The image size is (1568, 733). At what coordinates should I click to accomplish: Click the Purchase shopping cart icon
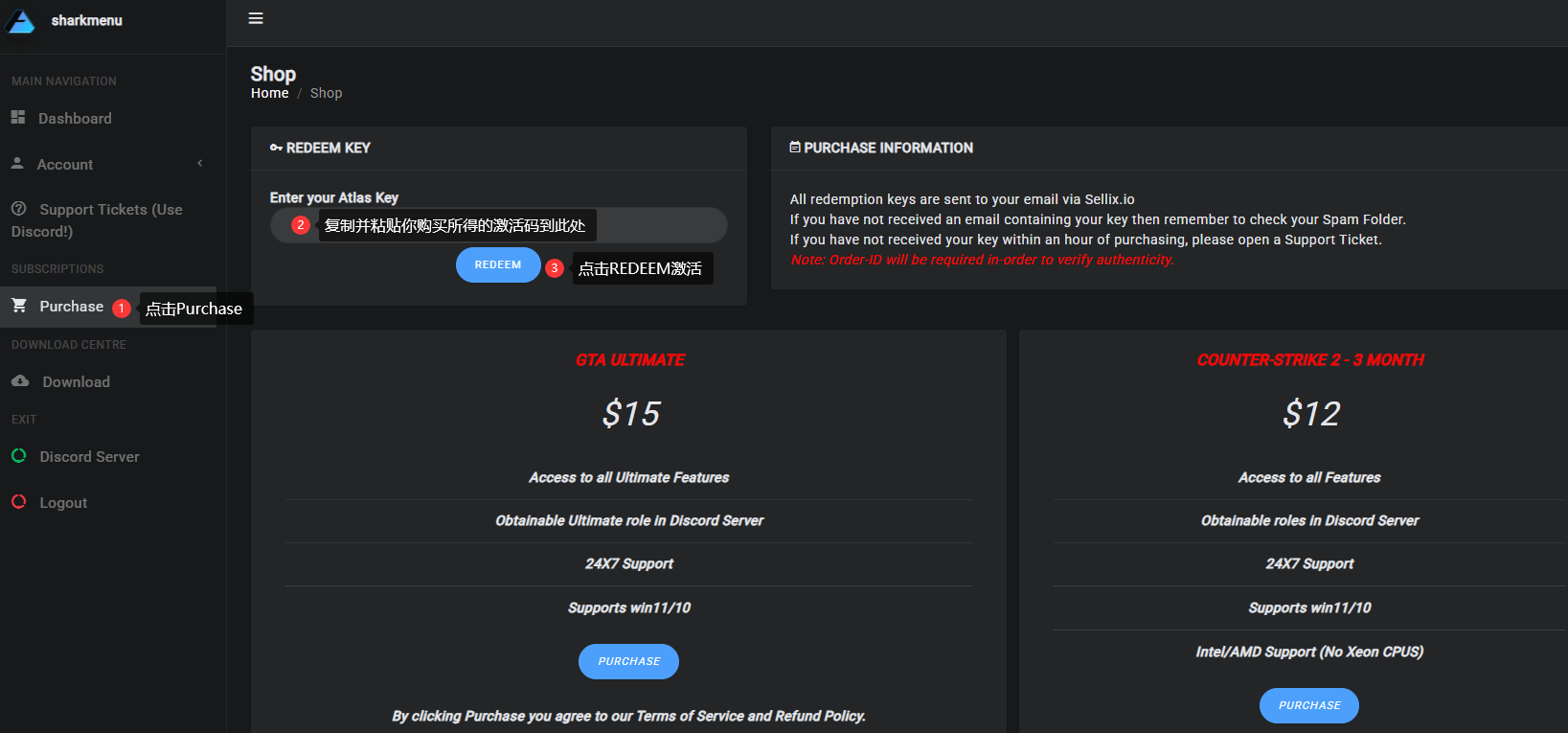[19, 306]
